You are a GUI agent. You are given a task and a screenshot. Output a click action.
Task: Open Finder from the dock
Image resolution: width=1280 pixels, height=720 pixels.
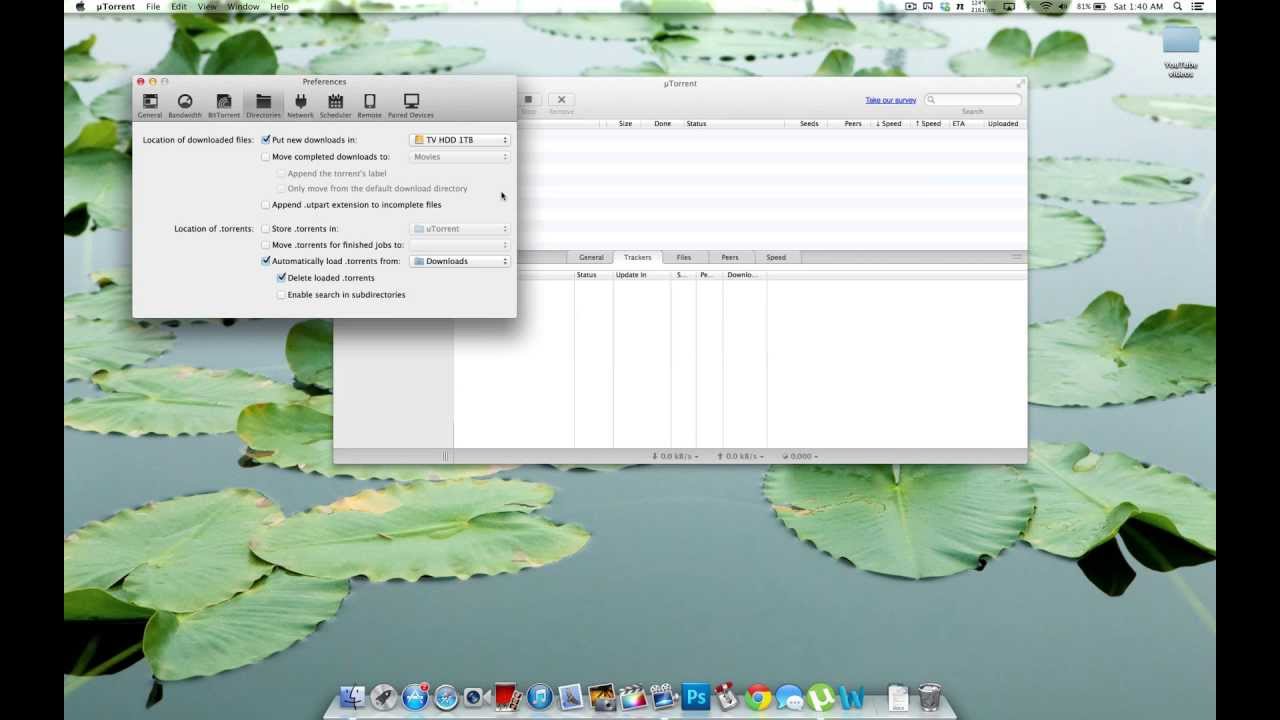352,697
